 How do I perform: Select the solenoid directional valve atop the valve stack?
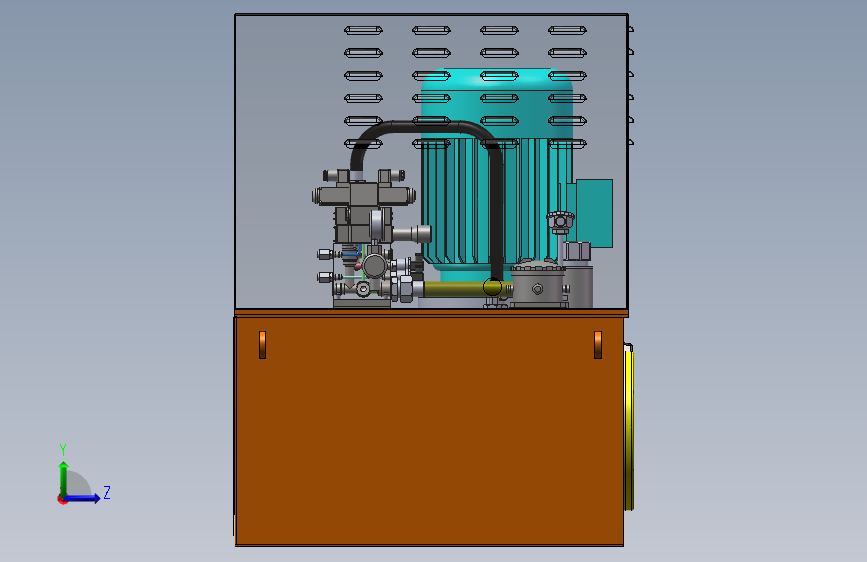(x=364, y=194)
